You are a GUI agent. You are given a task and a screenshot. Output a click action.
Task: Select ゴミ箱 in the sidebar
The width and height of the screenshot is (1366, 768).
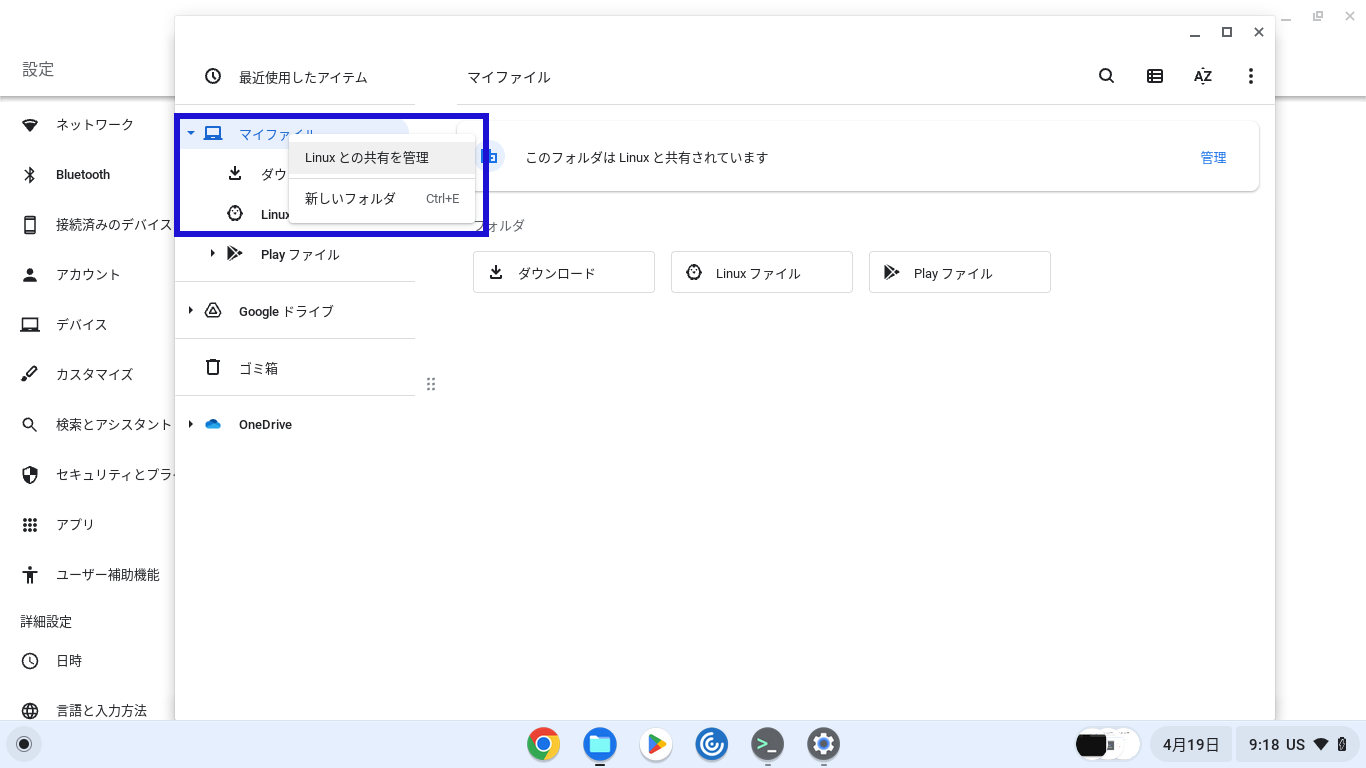pos(257,368)
